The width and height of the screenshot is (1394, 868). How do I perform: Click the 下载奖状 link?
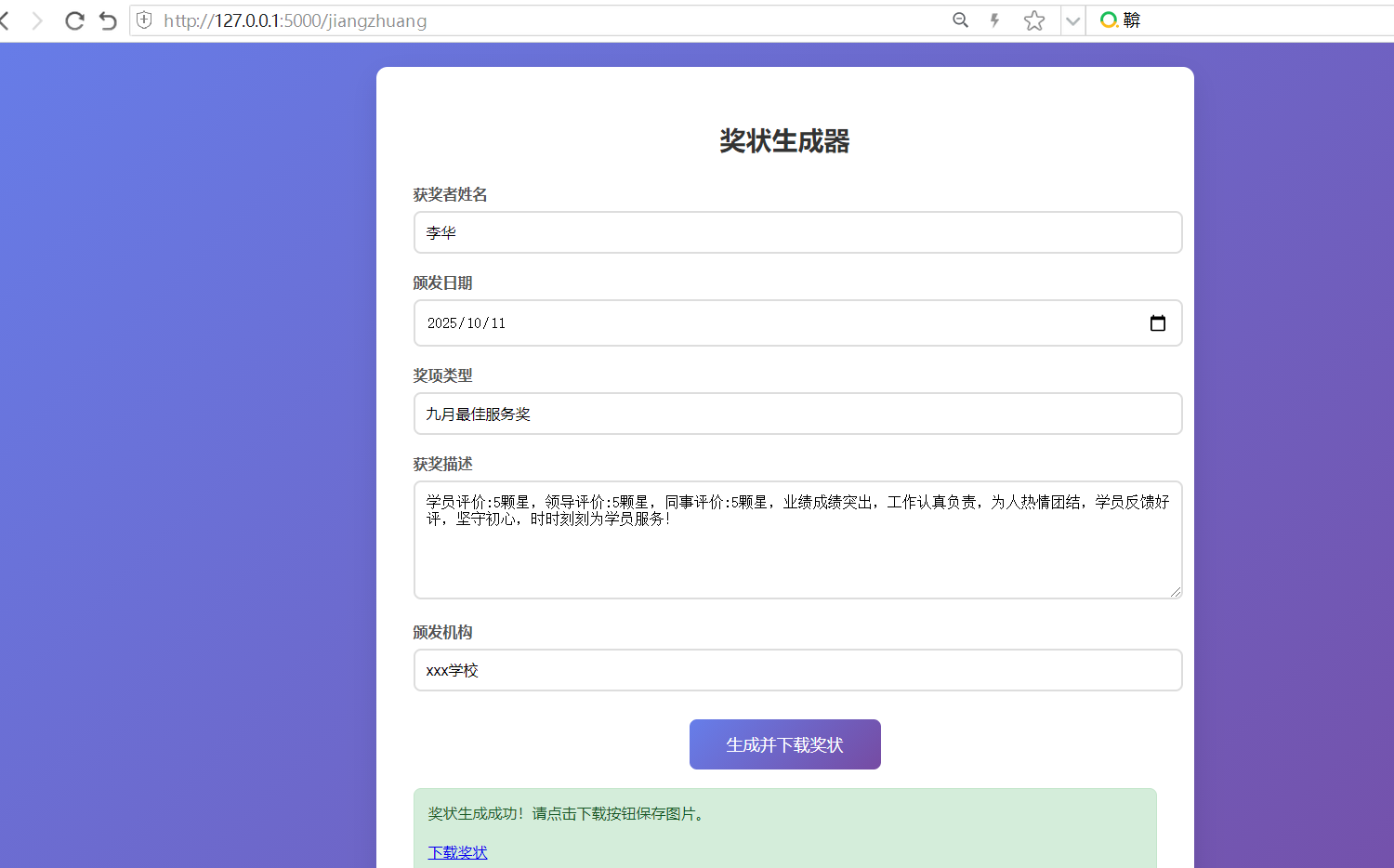tap(457, 852)
